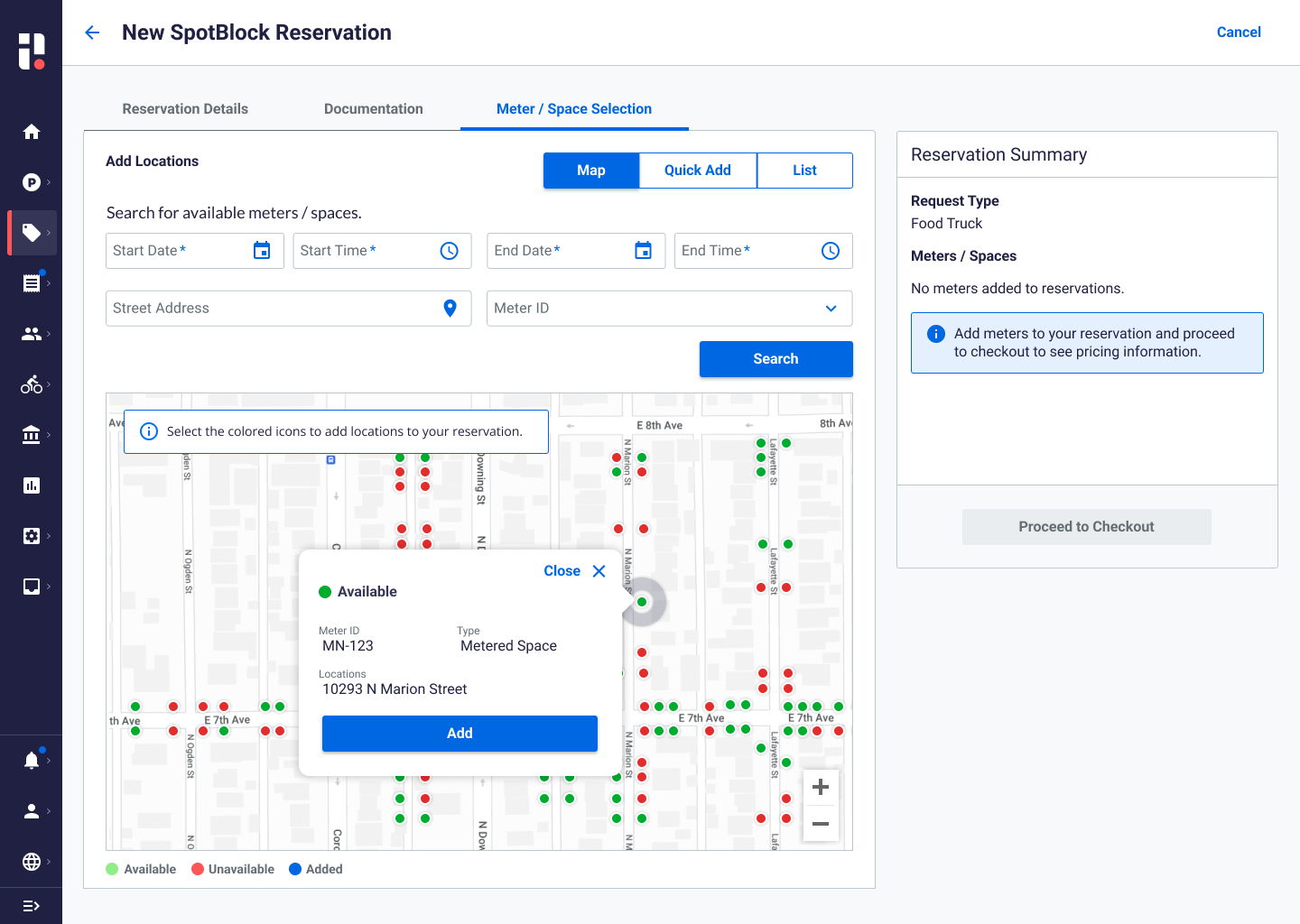Zoom in on the map
The width and height of the screenshot is (1300, 924).
[x=820, y=787]
